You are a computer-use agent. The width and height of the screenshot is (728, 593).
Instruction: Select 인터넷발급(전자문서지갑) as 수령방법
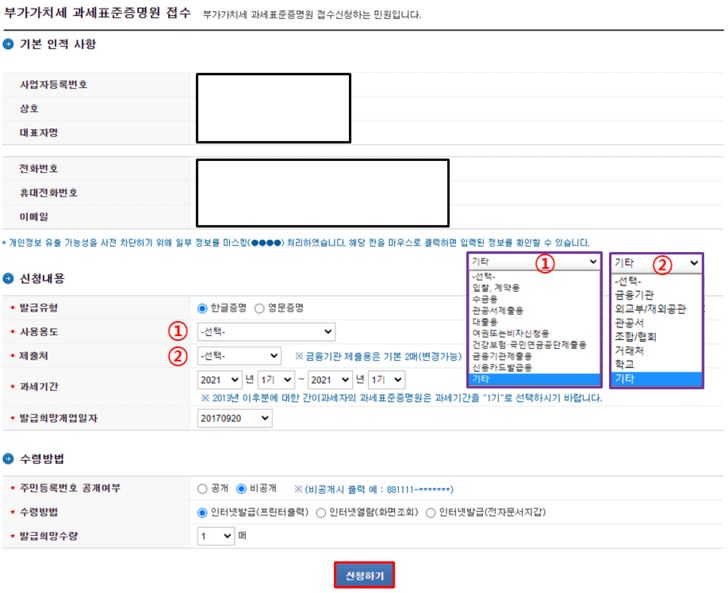[x=430, y=513]
